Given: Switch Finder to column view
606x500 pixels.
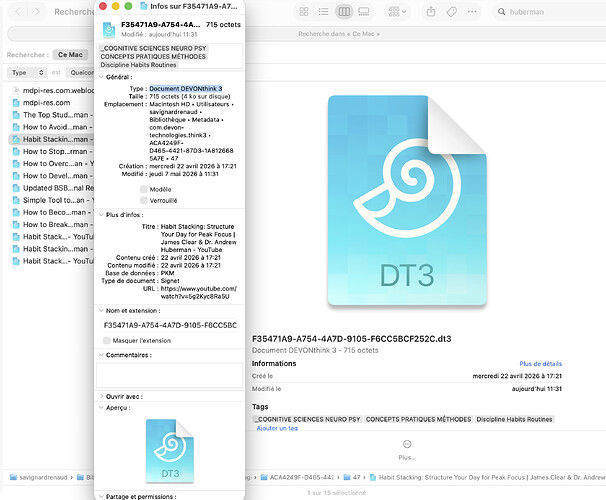Looking at the screenshot, I should point(344,12).
